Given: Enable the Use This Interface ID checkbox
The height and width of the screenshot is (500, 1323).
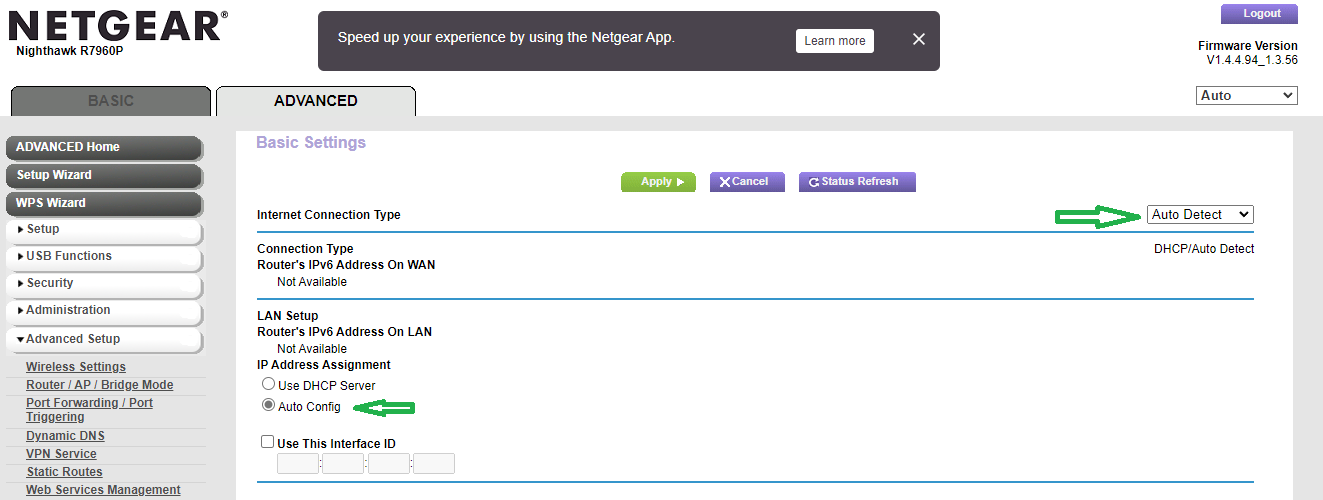Looking at the screenshot, I should pos(267,442).
